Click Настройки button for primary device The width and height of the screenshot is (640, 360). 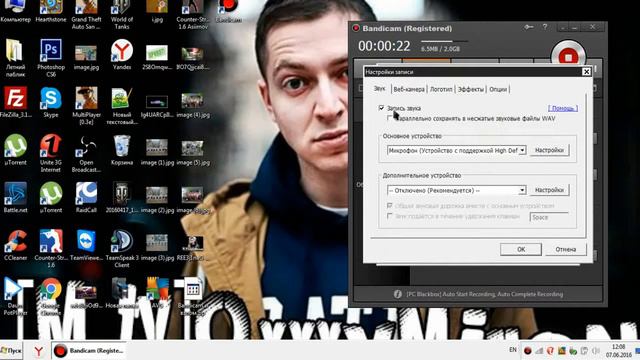(x=549, y=150)
